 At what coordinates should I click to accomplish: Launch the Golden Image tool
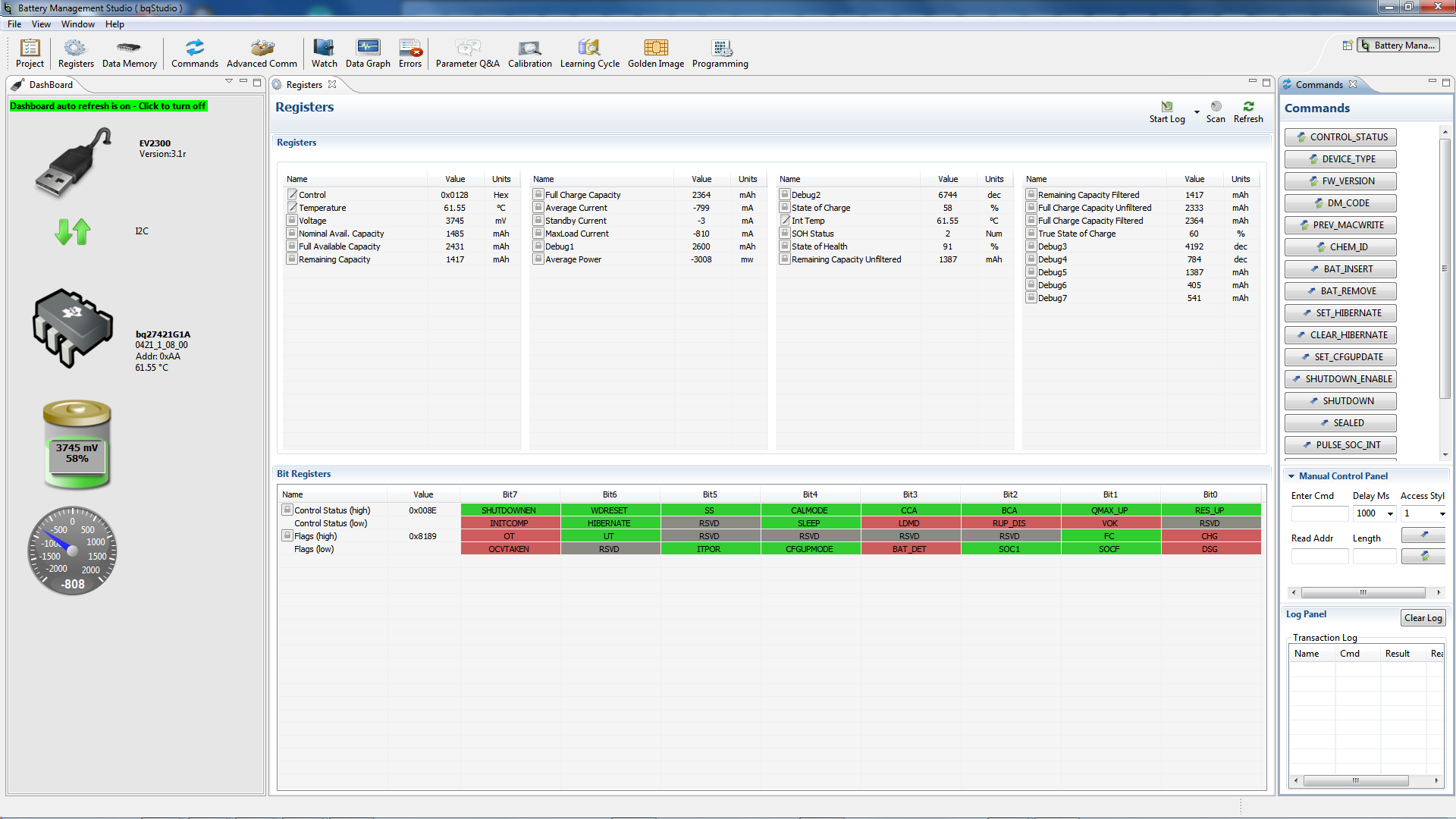[655, 54]
